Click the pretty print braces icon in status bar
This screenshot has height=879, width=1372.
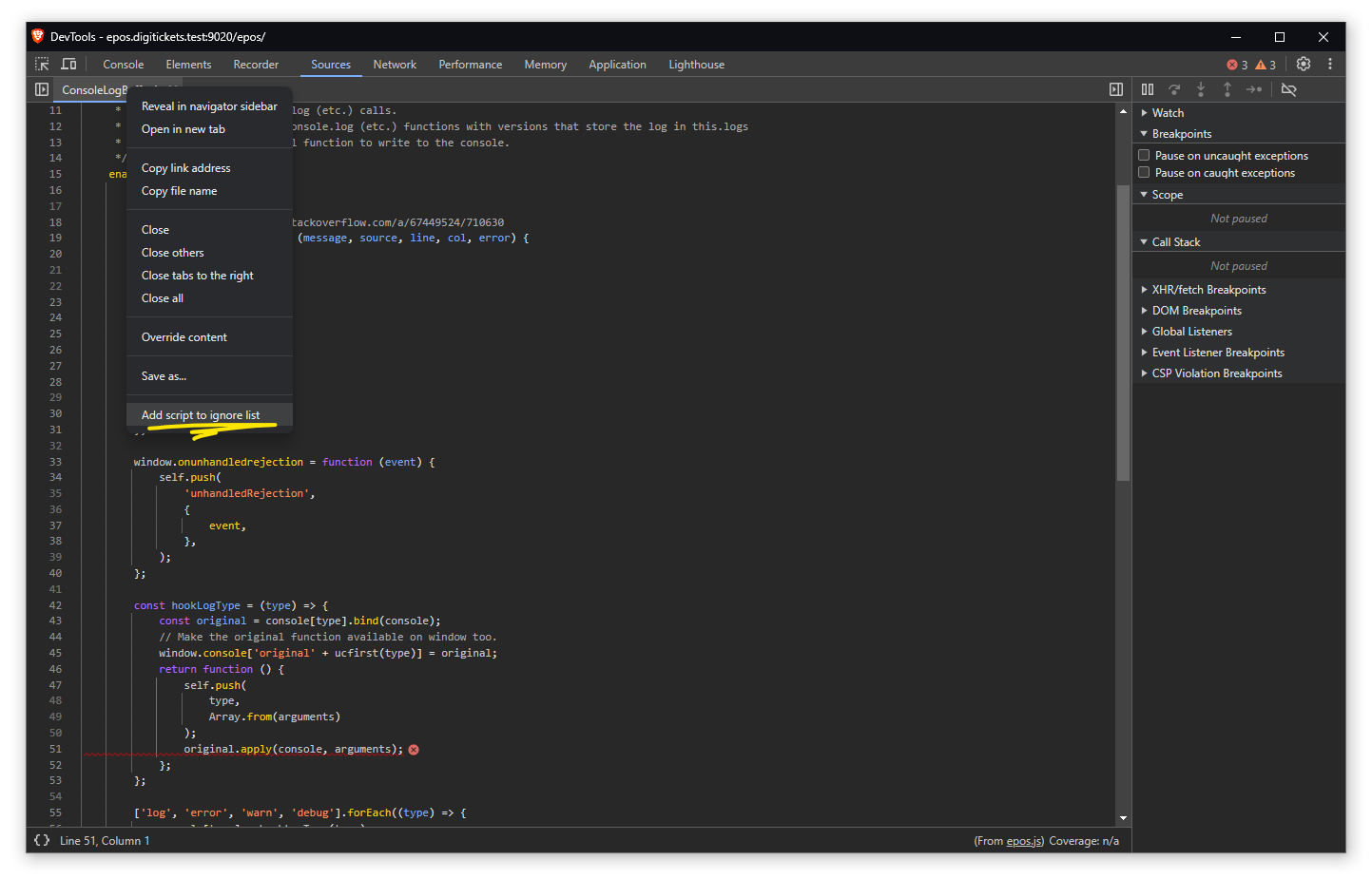pyautogui.click(x=40, y=840)
